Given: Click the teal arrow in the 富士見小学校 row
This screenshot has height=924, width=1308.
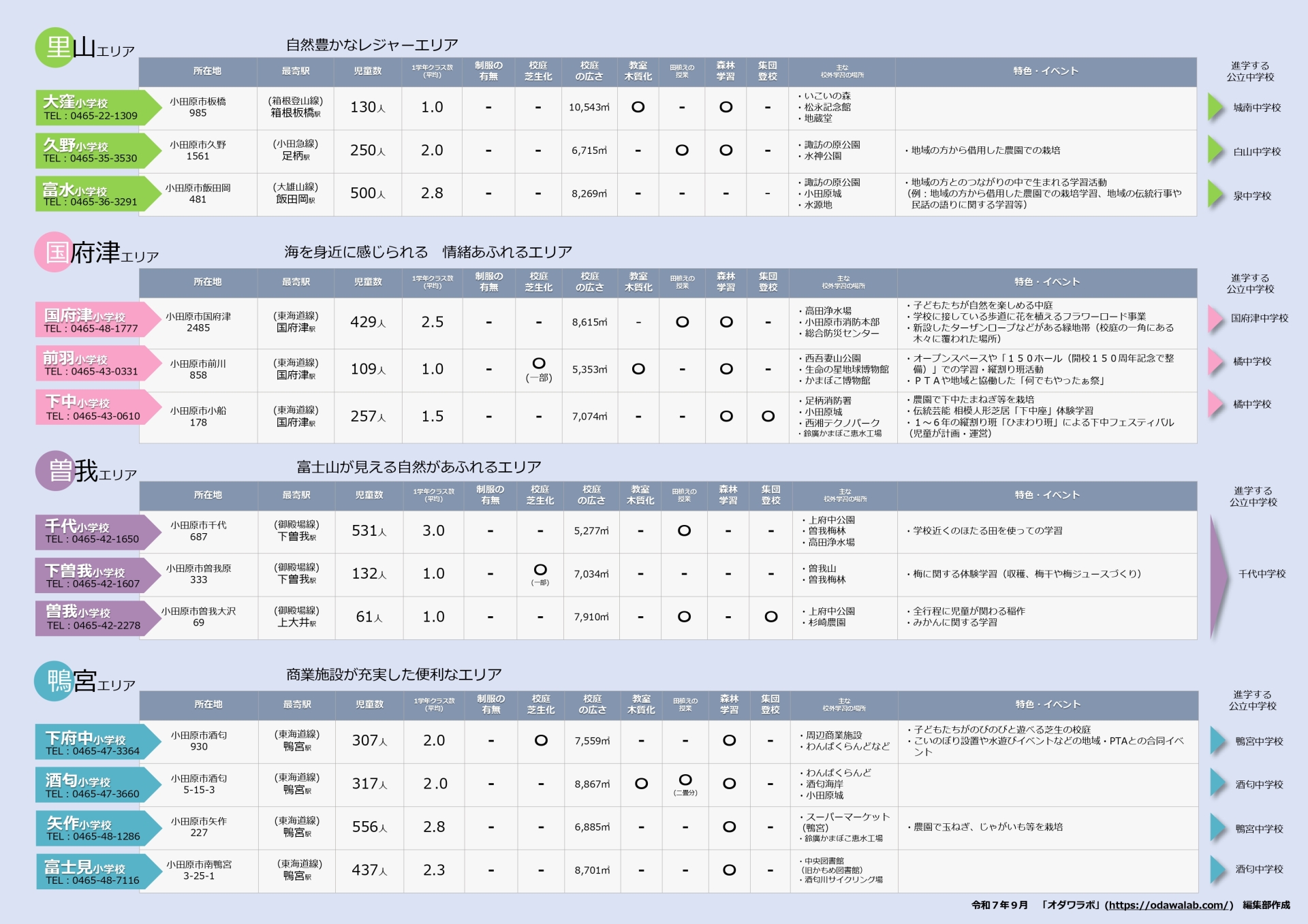Looking at the screenshot, I should [1218, 870].
